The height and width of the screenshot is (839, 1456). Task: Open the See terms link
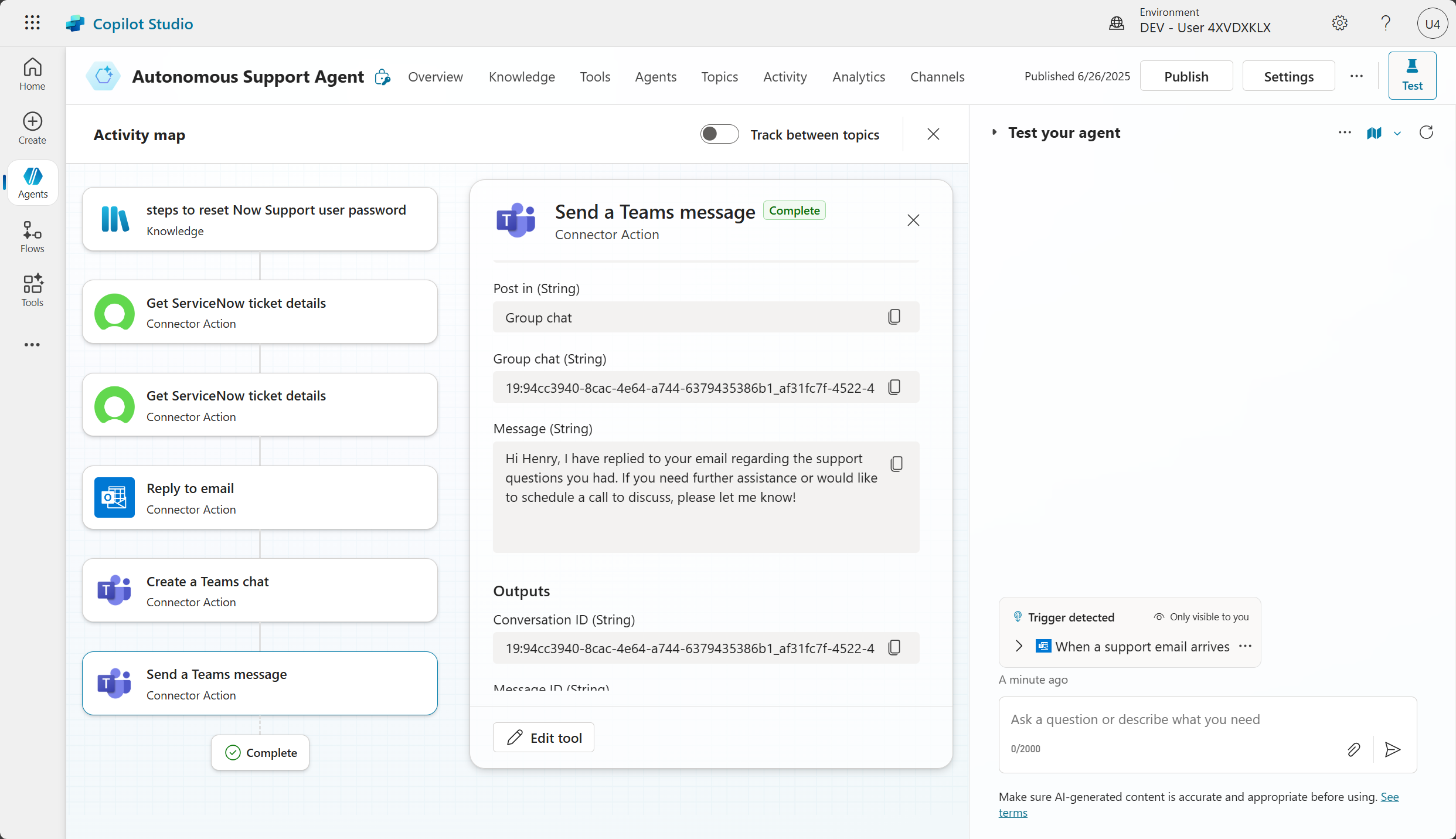pos(1389,797)
